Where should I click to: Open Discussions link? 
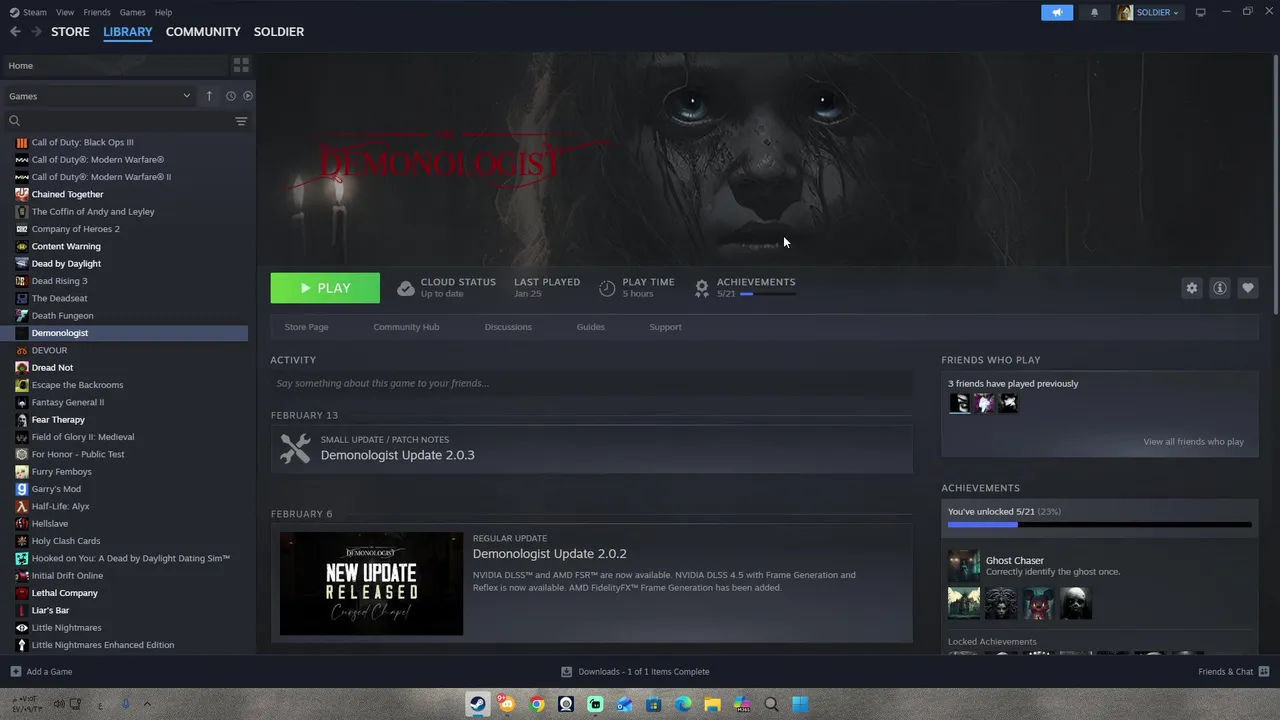pyautogui.click(x=508, y=327)
